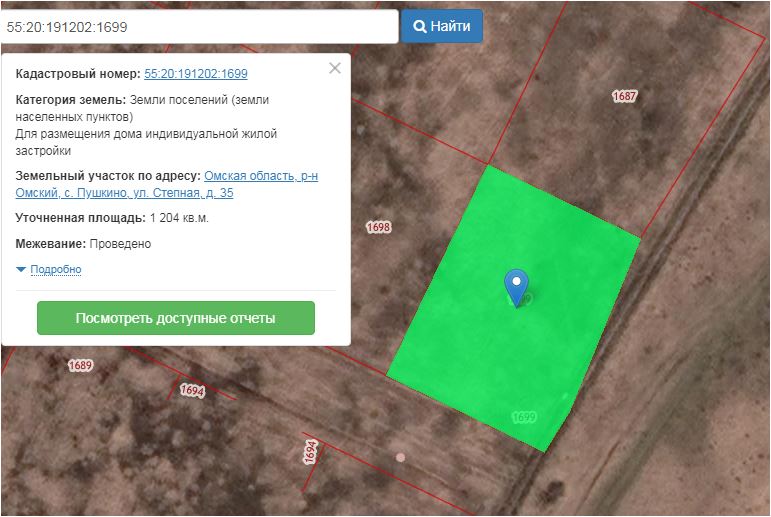Open the Омская область address link
The width and height of the screenshot is (771, 517).
click(x=167, y=184)
